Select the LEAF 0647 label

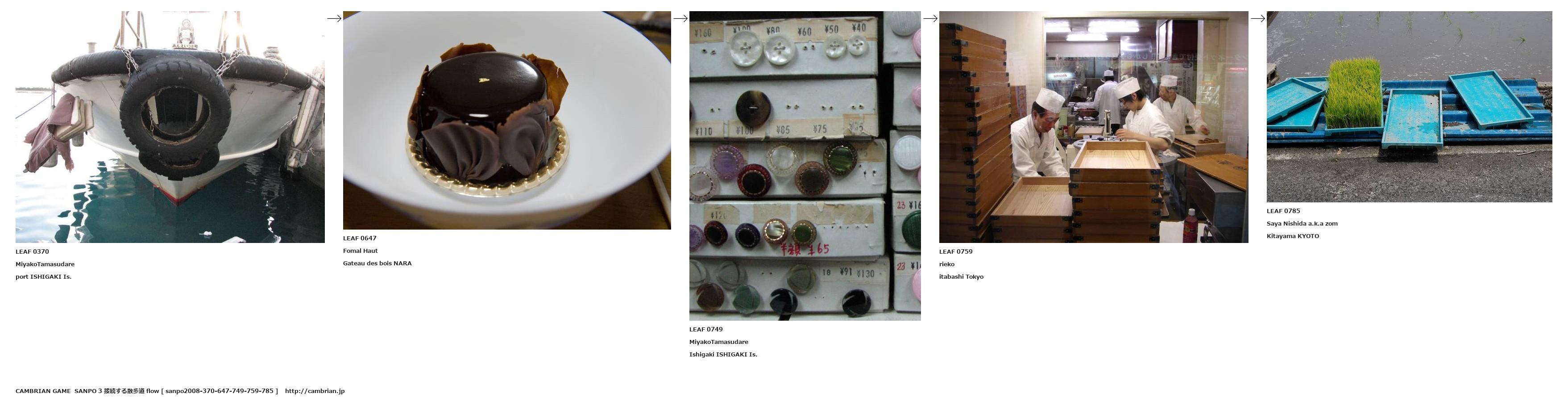[360, 238]
